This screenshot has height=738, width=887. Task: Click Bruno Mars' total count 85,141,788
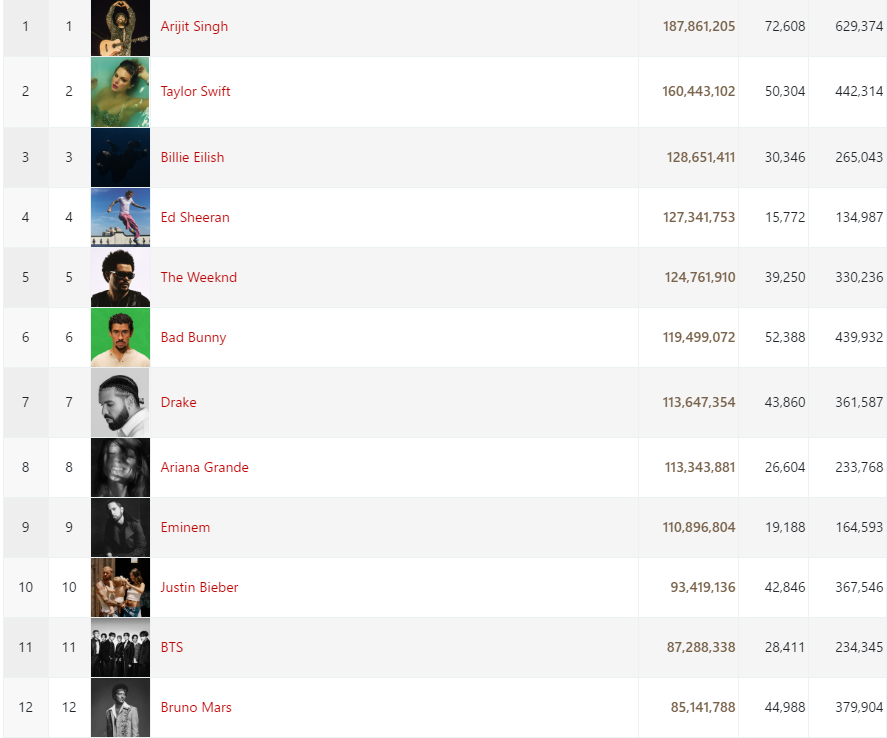[703, 707]
